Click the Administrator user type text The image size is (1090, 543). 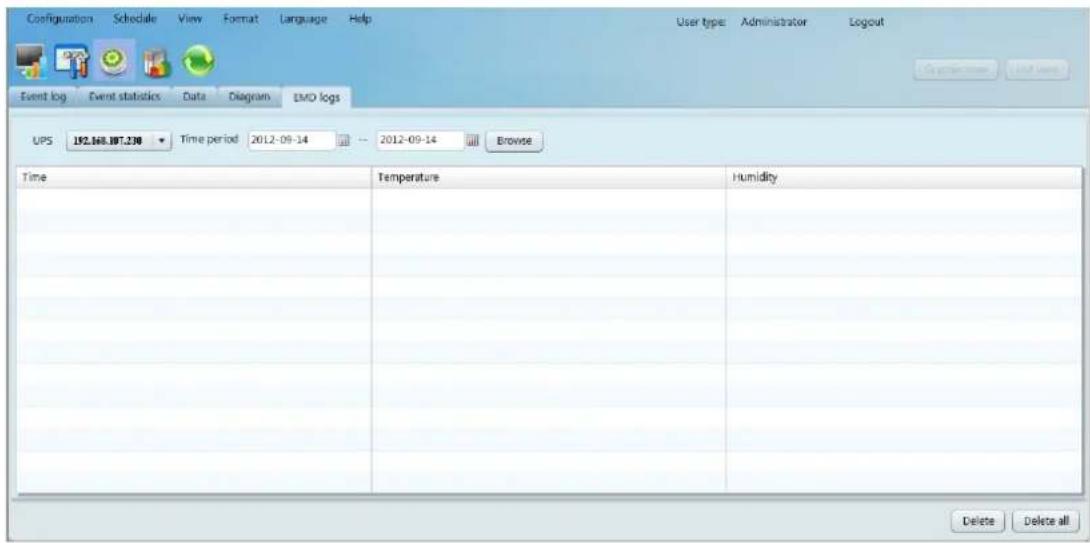[774, 22]
